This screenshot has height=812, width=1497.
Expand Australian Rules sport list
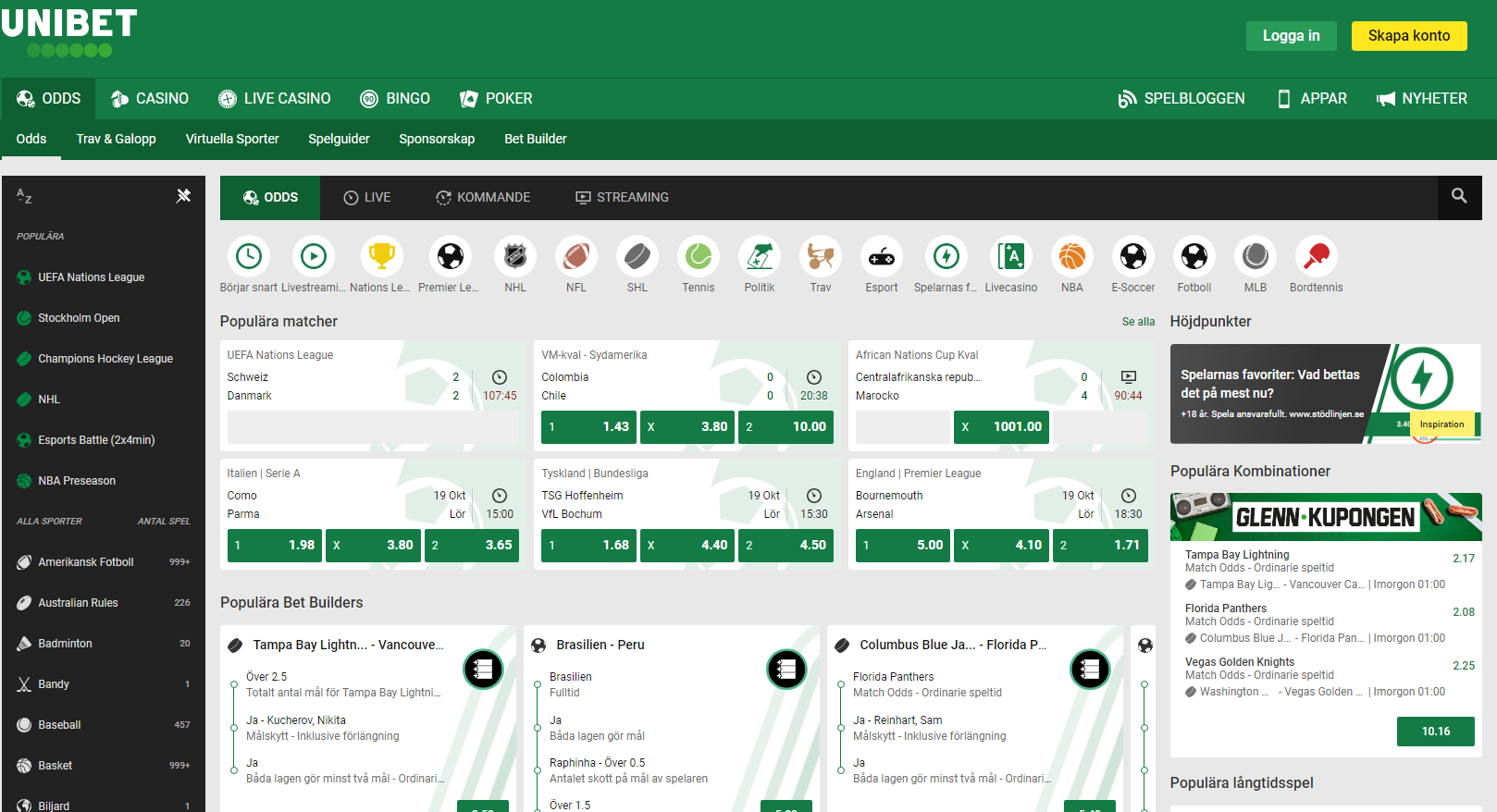tap(103, 603)
